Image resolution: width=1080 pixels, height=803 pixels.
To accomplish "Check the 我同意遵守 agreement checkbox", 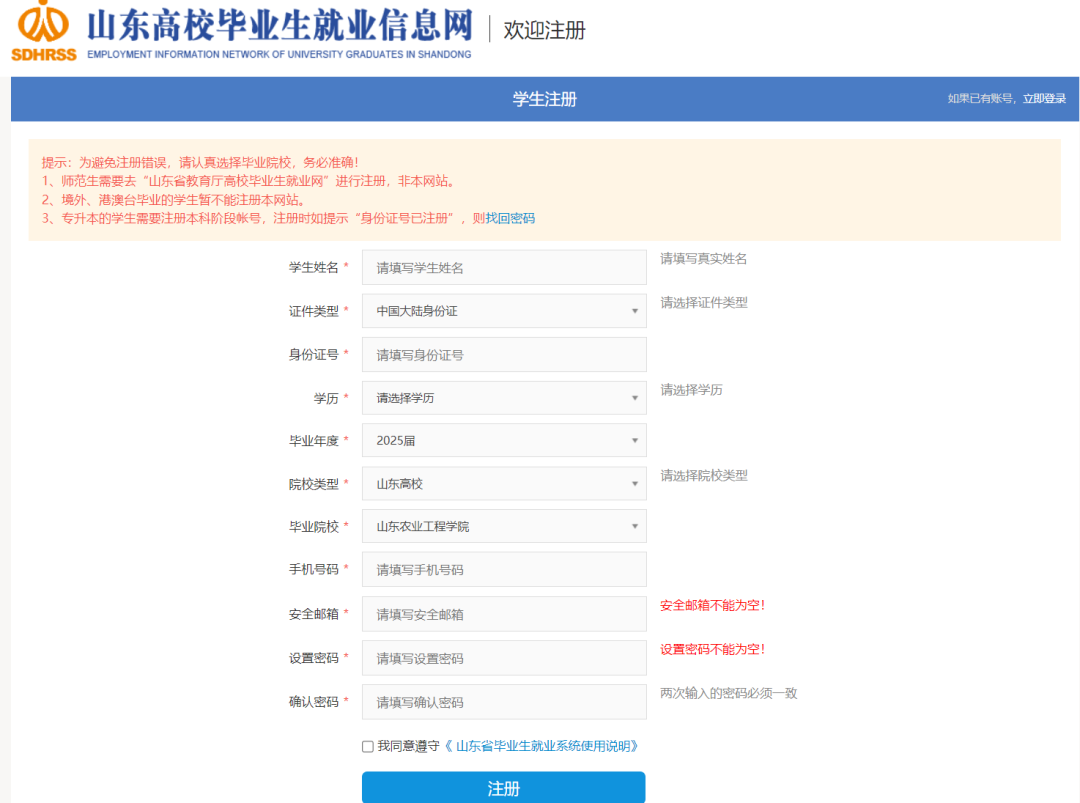I will coord(368,746).
